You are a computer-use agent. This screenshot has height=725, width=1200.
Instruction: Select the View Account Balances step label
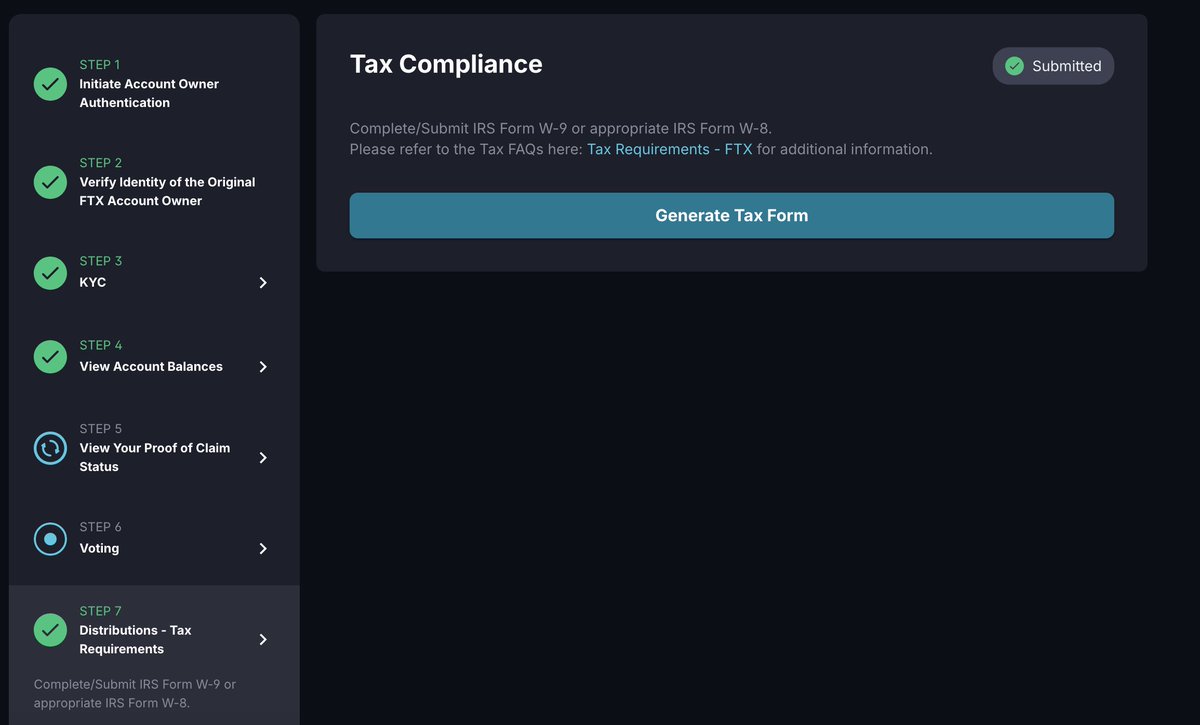pos(151,367)
